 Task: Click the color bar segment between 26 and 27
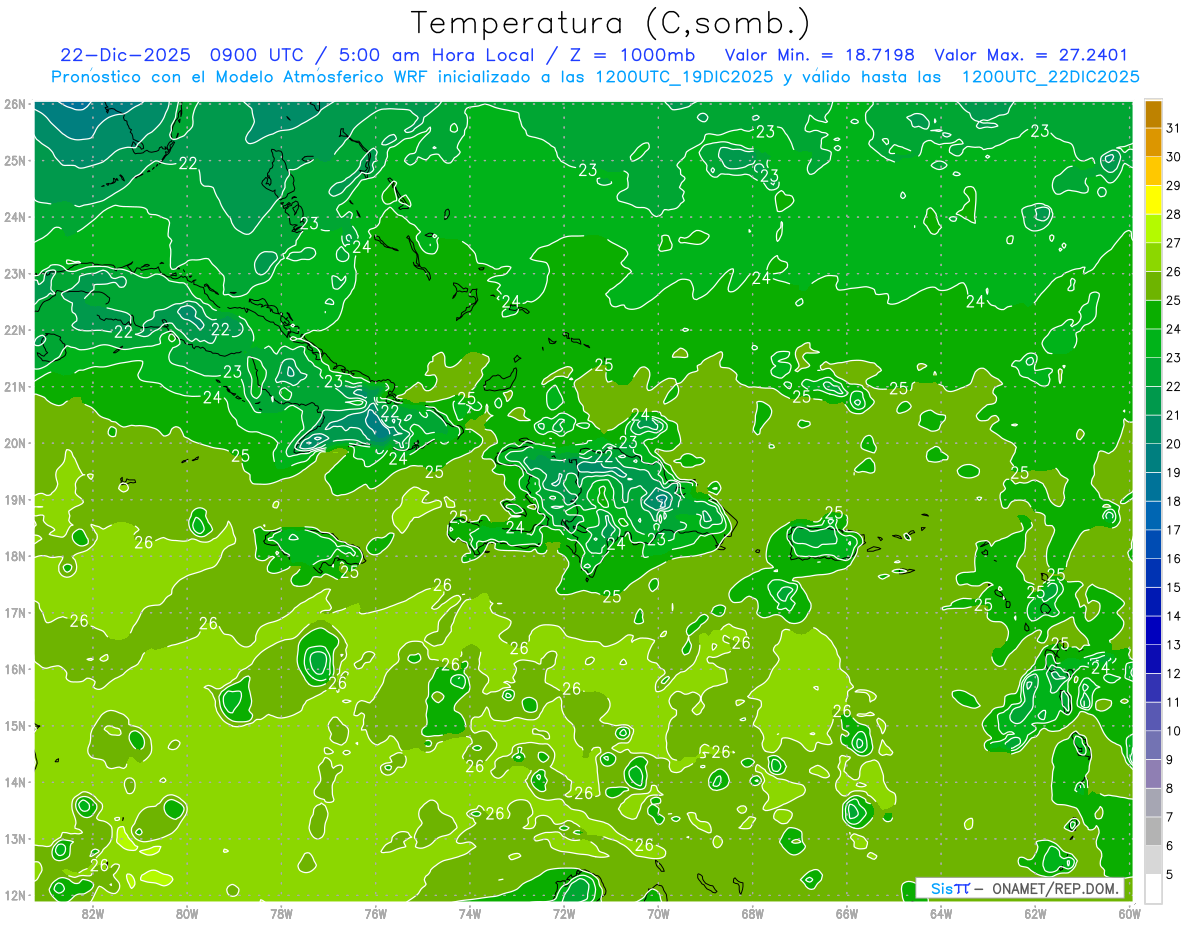(x=1153, y=257)
